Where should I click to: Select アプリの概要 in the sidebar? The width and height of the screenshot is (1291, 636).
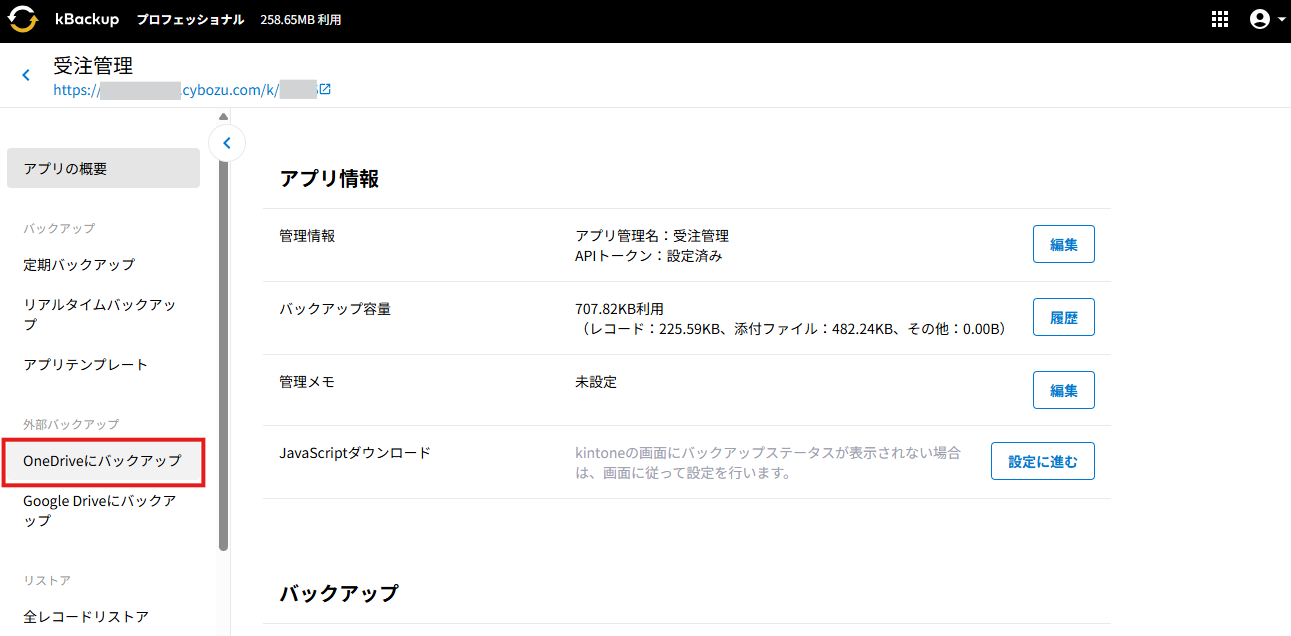pyautogui.click(x=103, y=169)
